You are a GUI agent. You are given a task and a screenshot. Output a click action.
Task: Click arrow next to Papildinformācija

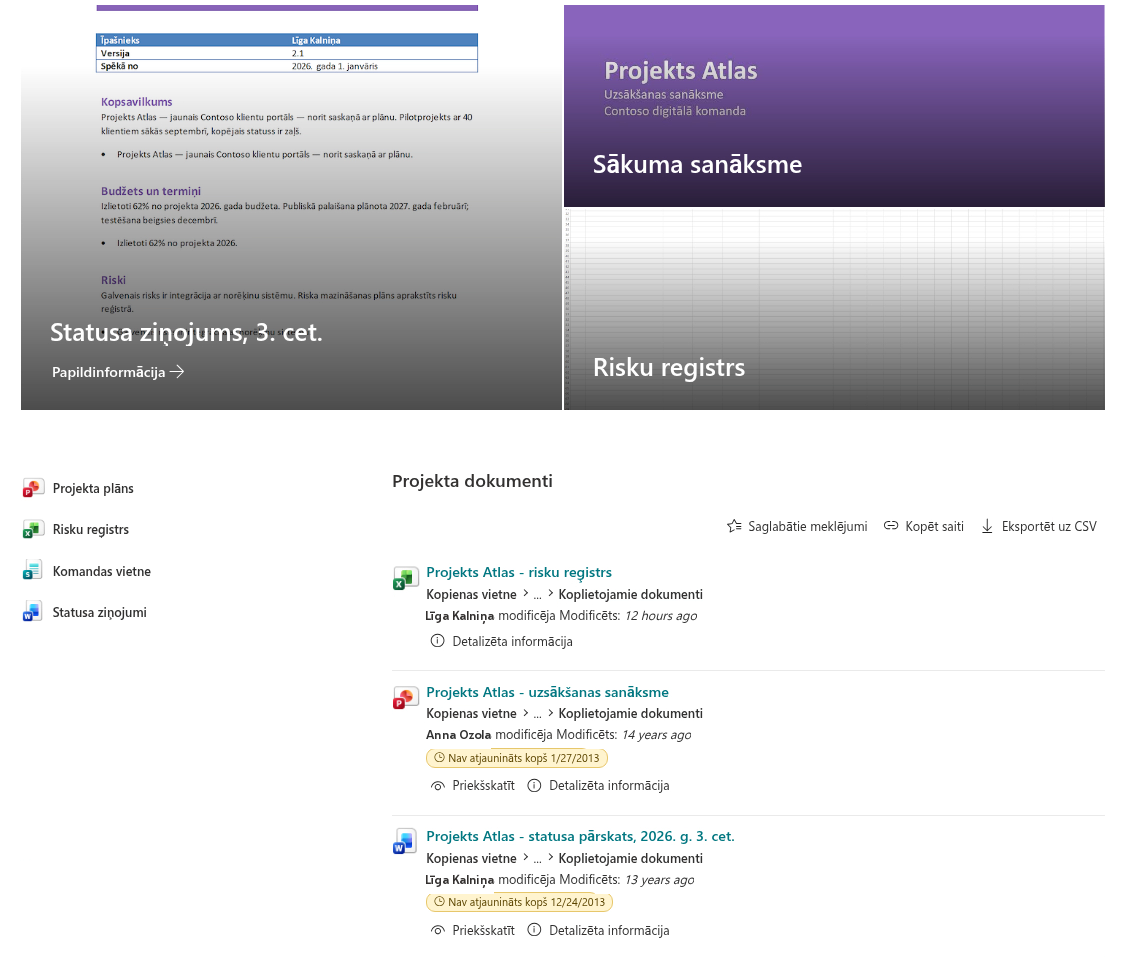click(177, 372)
